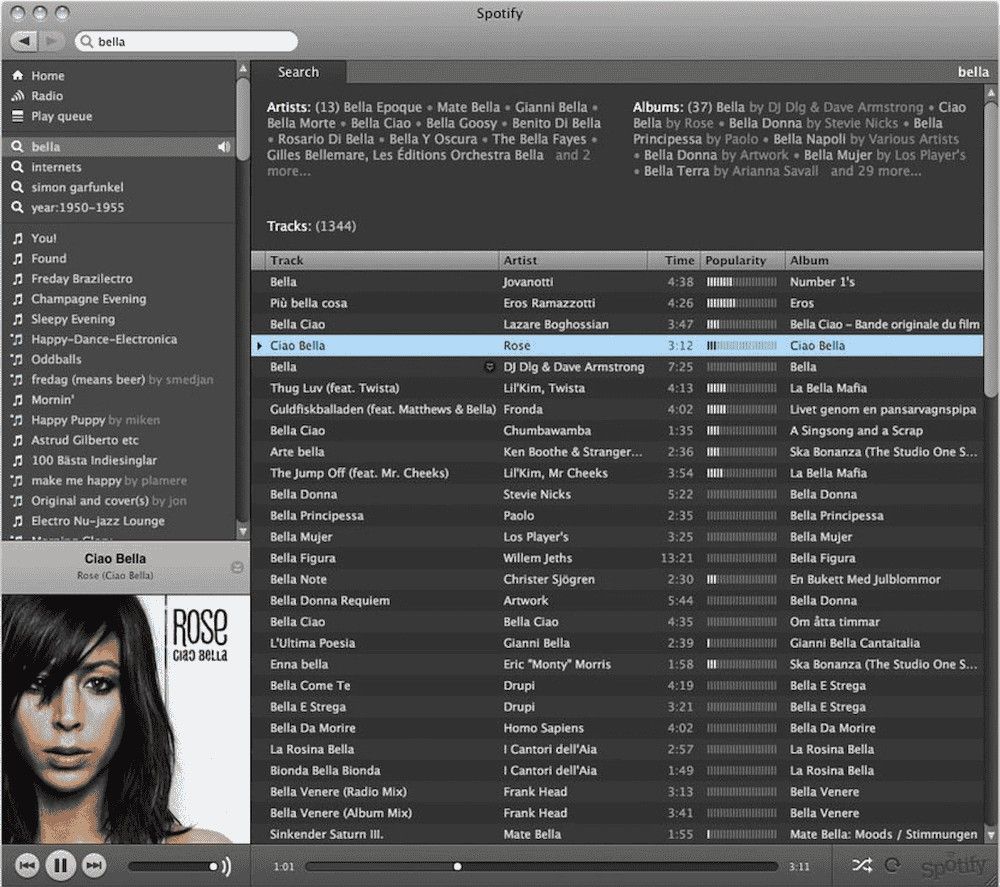
Task: Click the back navigation arrow
Action: point(25,41)
